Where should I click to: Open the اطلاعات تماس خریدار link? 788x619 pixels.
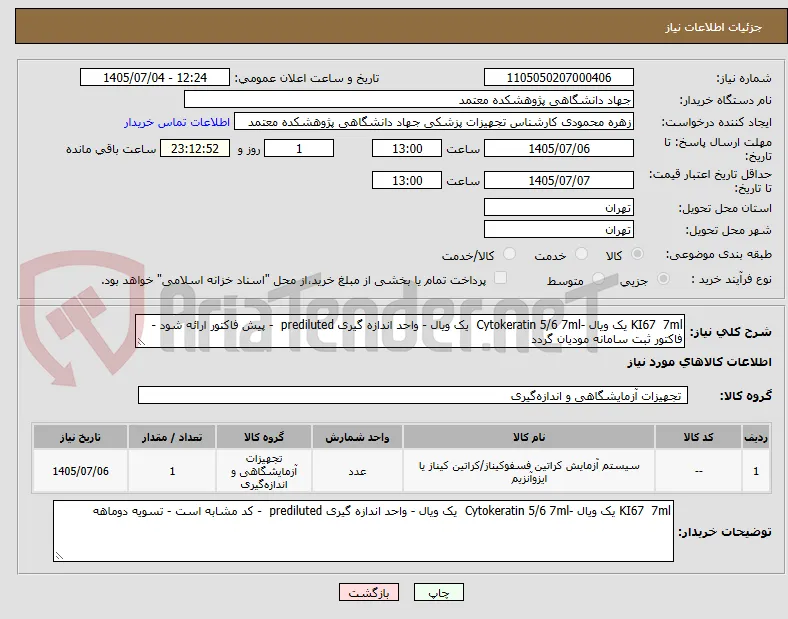pyautogui.click(x=177, y=122)
